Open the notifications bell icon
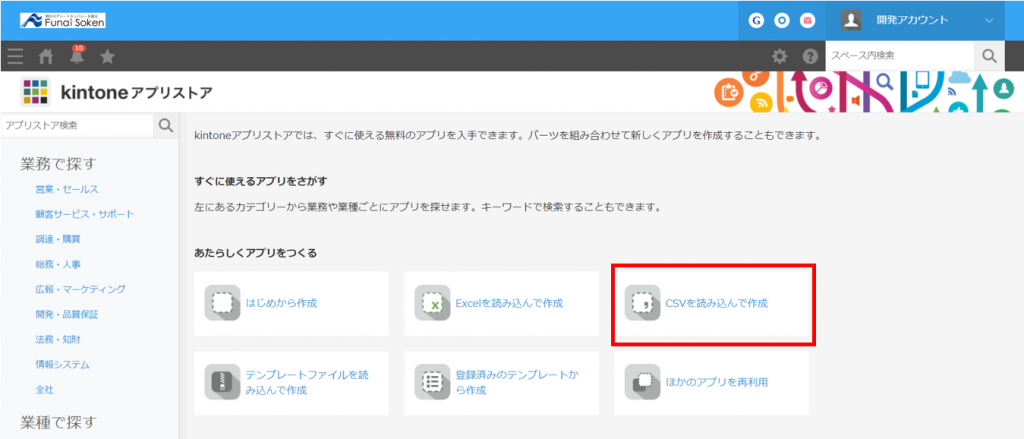 pyautogui.click(x=77, y=56)
